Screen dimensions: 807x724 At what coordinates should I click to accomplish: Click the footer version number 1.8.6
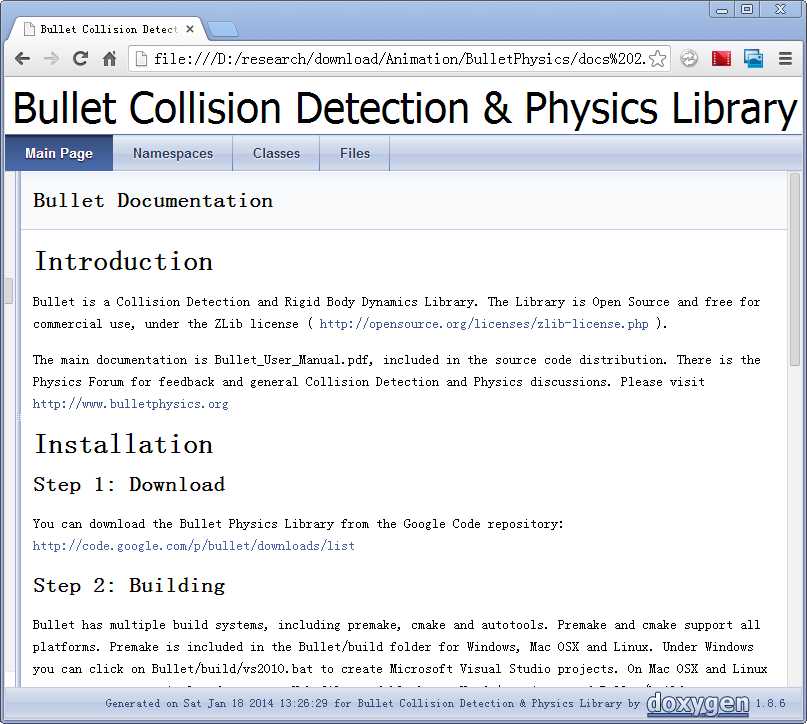(x=770, y=703)
